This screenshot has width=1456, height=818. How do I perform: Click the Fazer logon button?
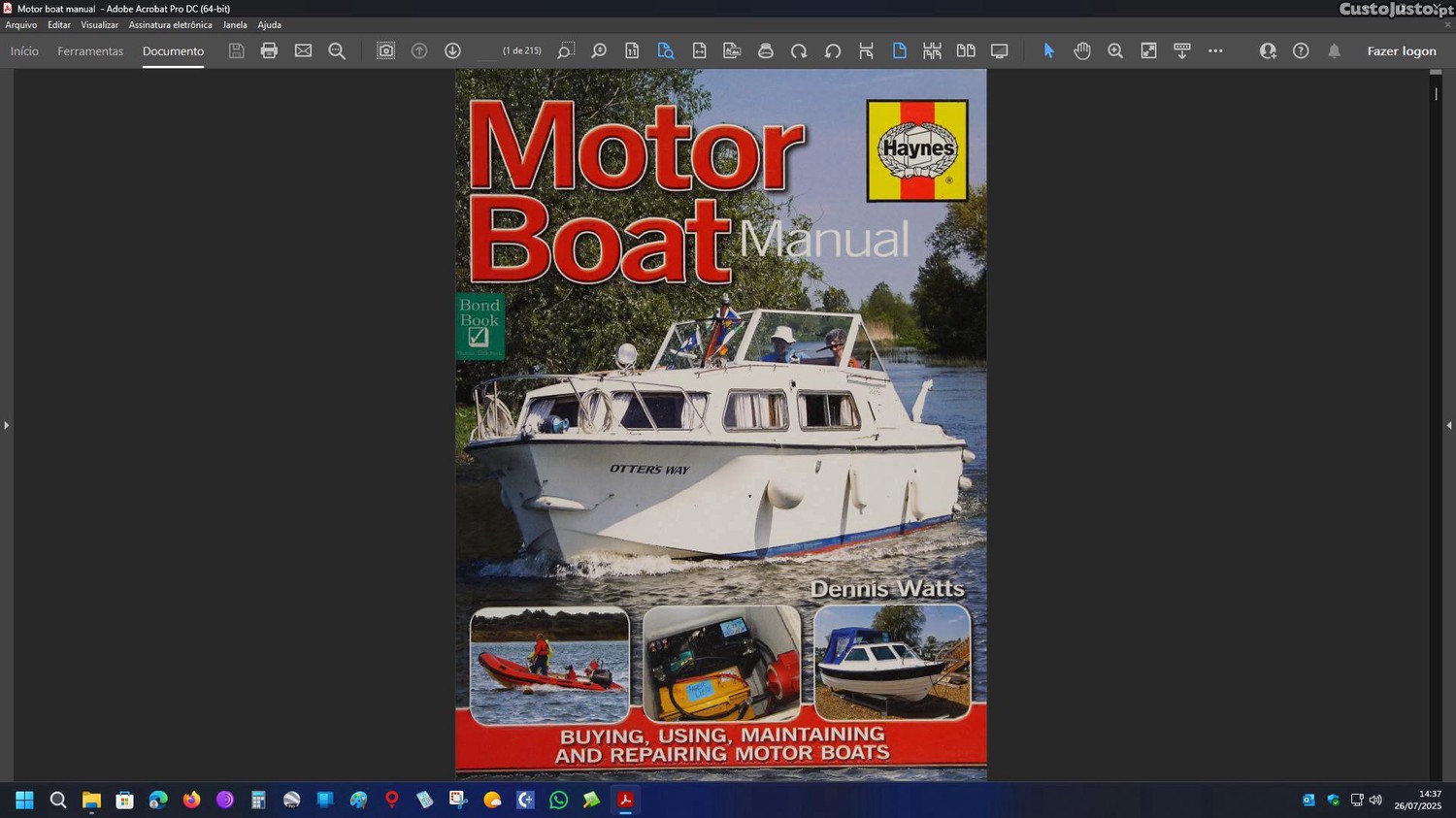[1401, 51]
